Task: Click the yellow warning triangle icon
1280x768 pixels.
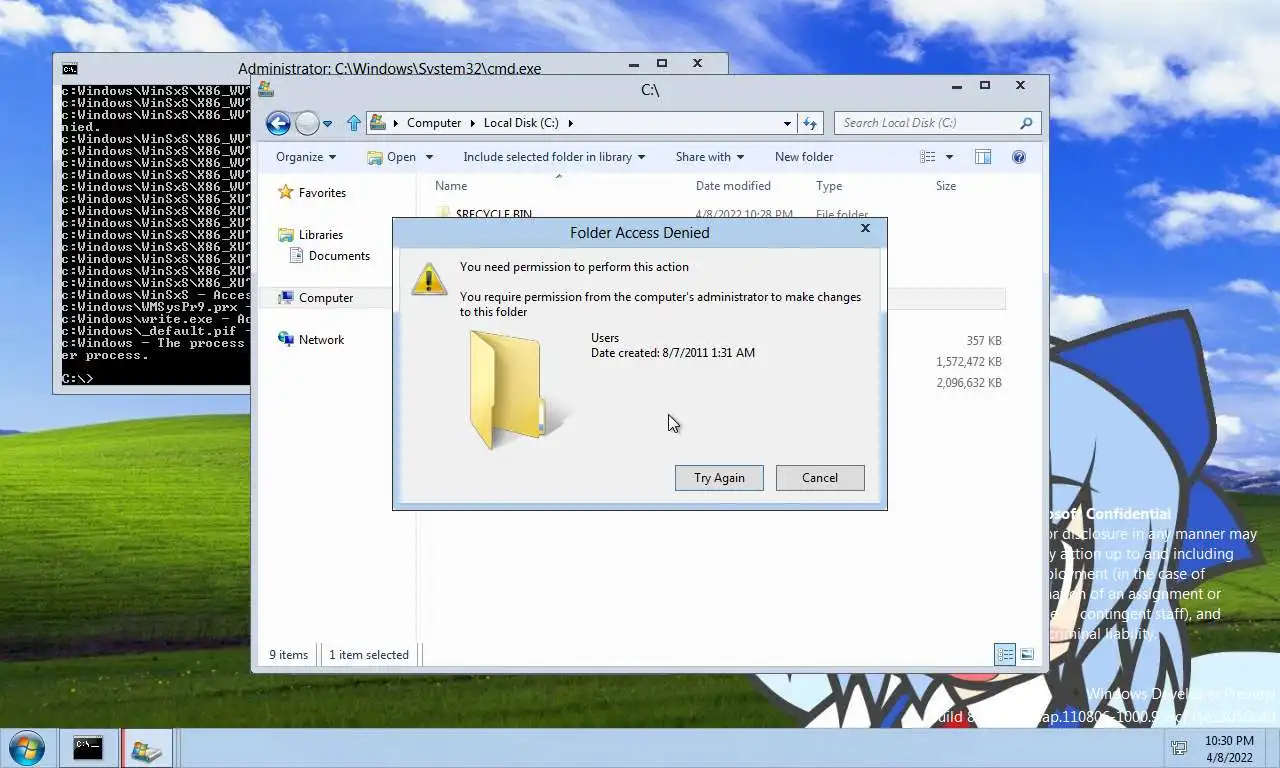Action: tap(429, 279)
